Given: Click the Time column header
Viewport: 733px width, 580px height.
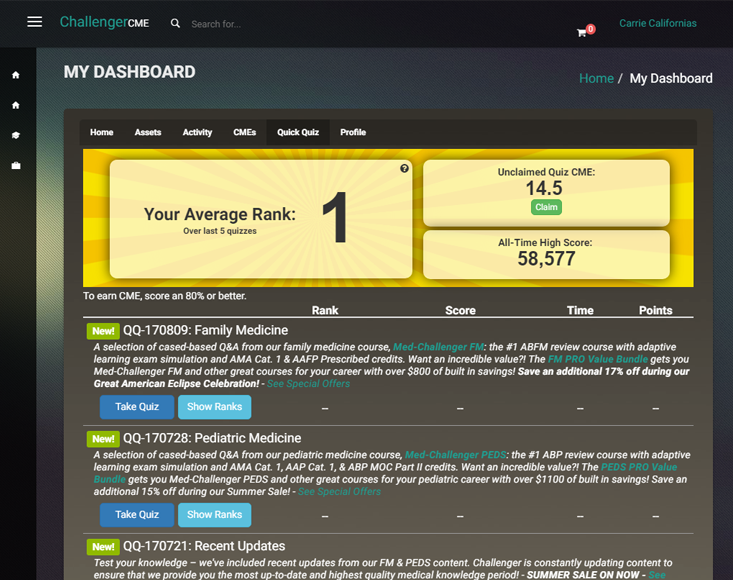Looking at the screenshot, I should pos(580,310).
